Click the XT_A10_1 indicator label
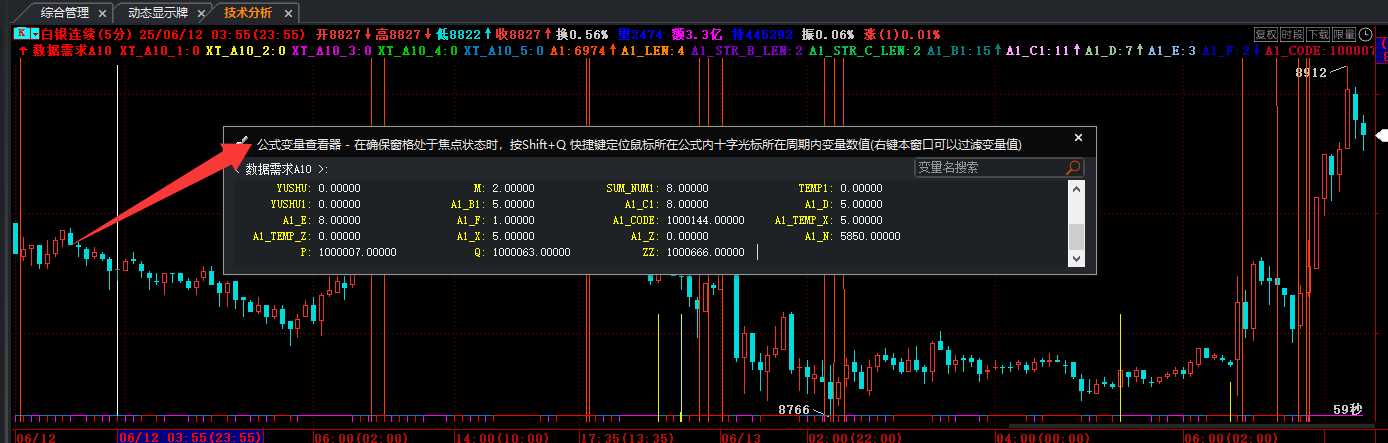 [x=160, y=50]
